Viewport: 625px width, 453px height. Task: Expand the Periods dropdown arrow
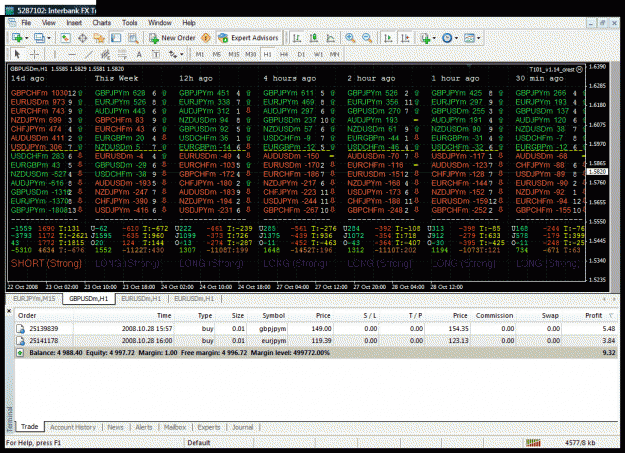pos(456,38)
